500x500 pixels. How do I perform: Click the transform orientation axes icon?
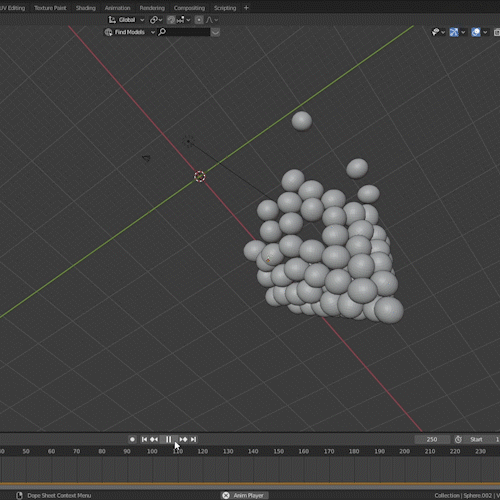tap(112, 20)
